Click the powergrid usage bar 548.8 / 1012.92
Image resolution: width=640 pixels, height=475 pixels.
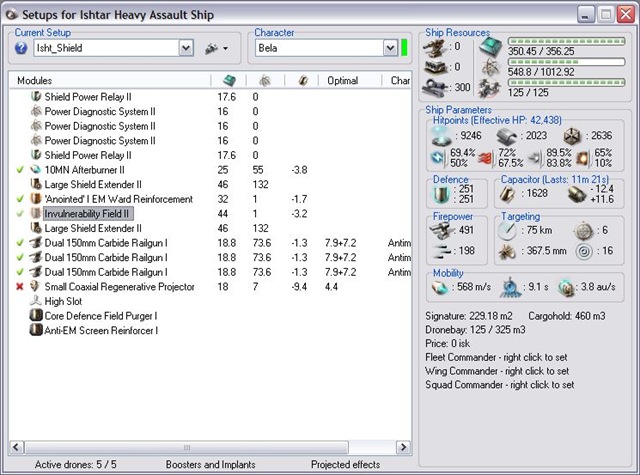point(567,62)
